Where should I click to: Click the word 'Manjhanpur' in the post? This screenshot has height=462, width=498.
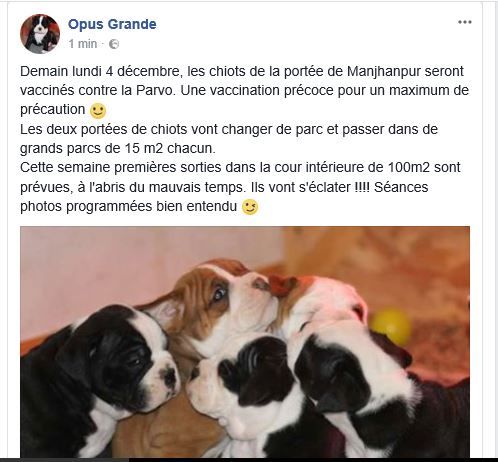tap(380, 71)
